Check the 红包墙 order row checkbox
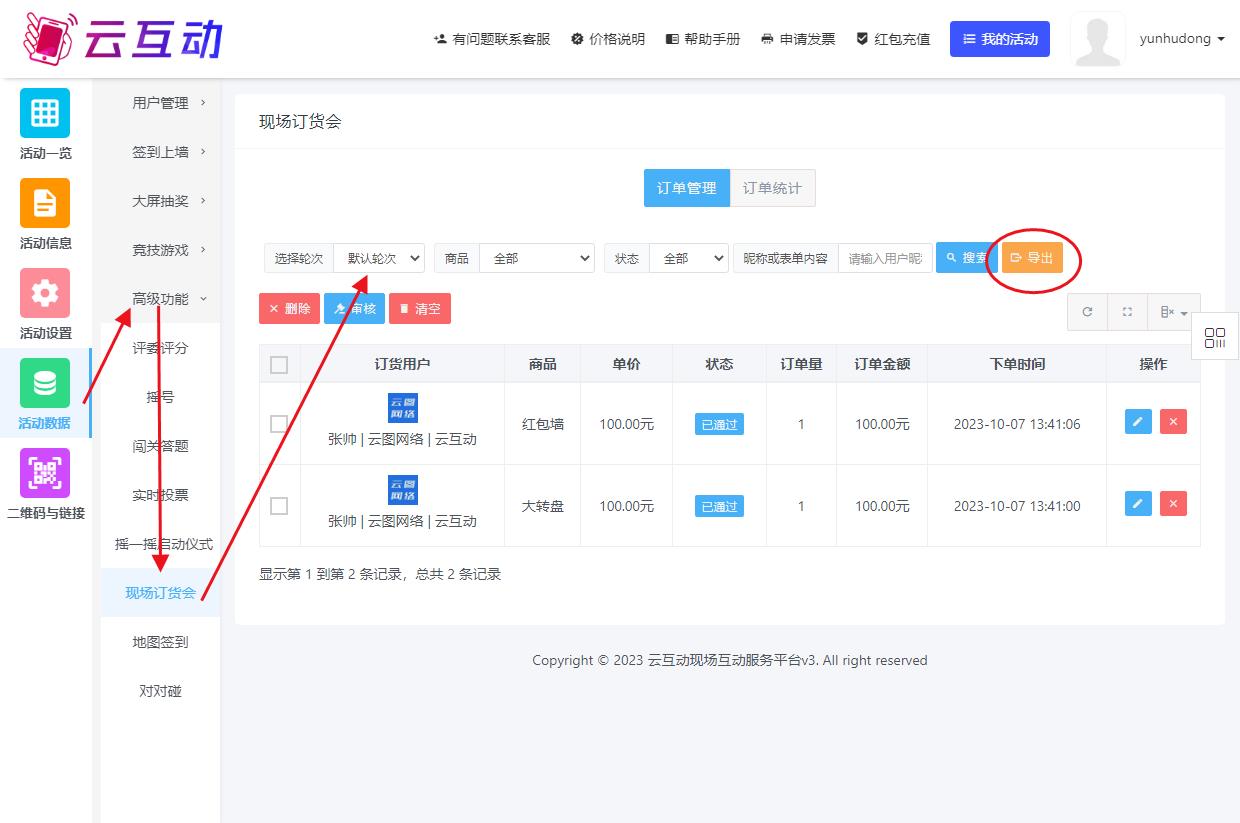Viewport: 1240px width, 823px height. pyautogui.click(x=279, y=424)
